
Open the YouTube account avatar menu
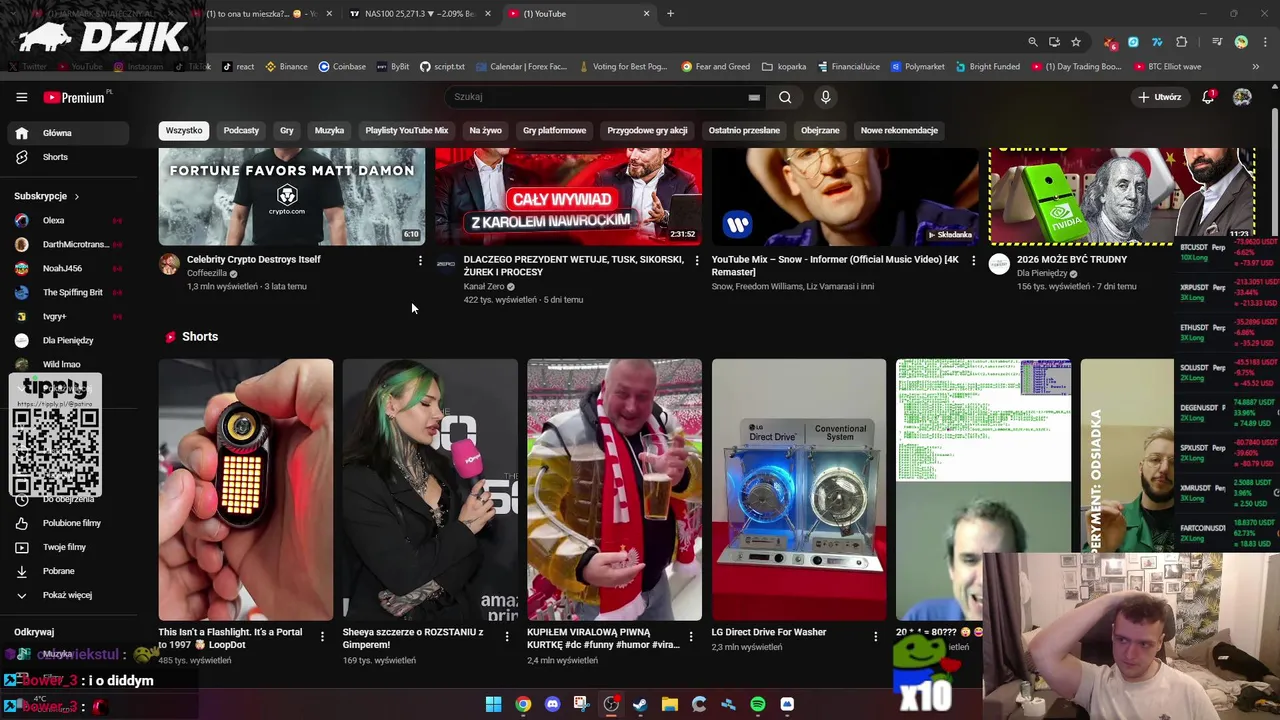click(1242, 97)
